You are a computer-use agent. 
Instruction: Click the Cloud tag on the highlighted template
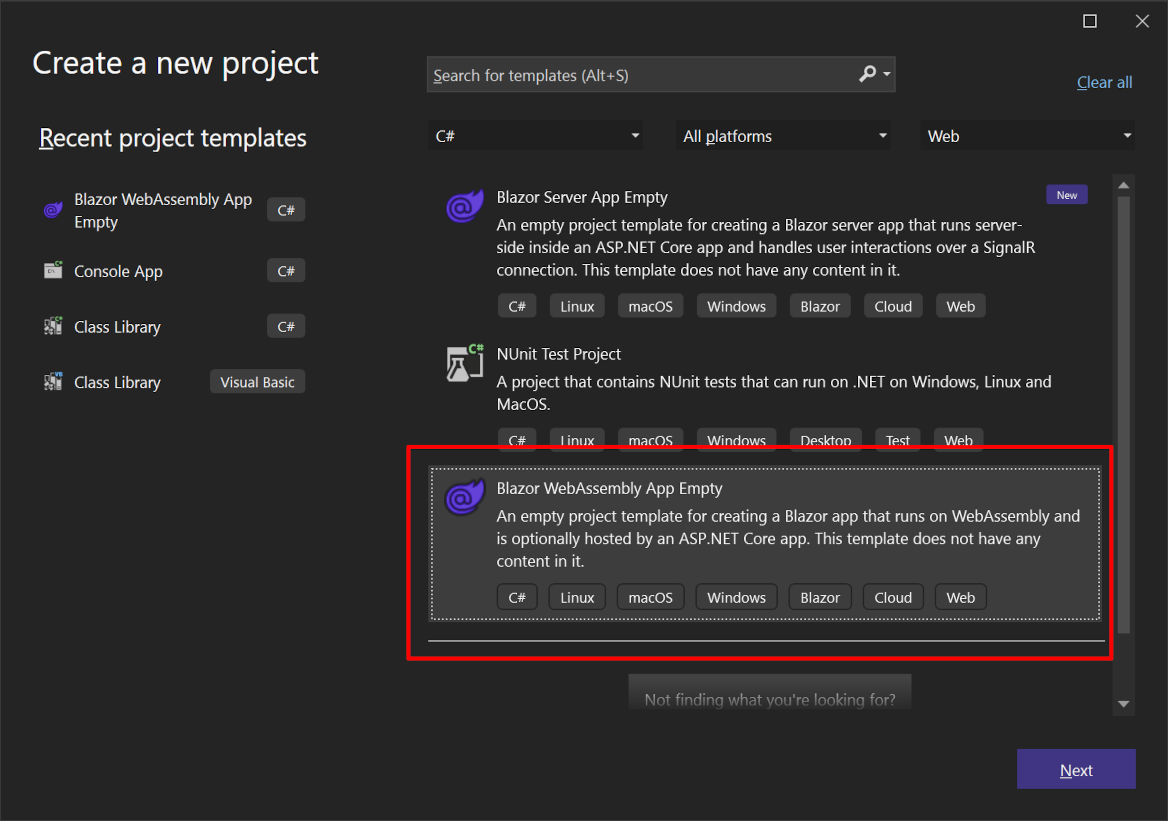(892, 596)
